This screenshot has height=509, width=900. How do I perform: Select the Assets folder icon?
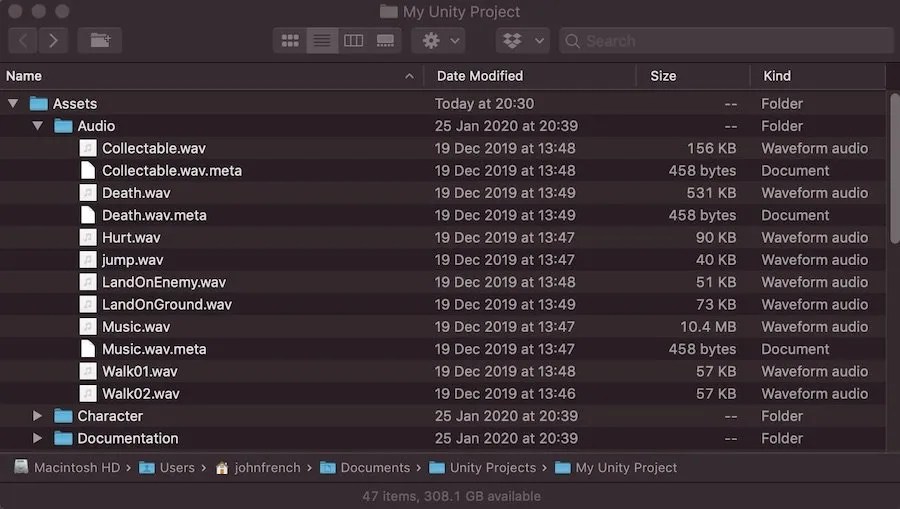click(x=38, y=103)
